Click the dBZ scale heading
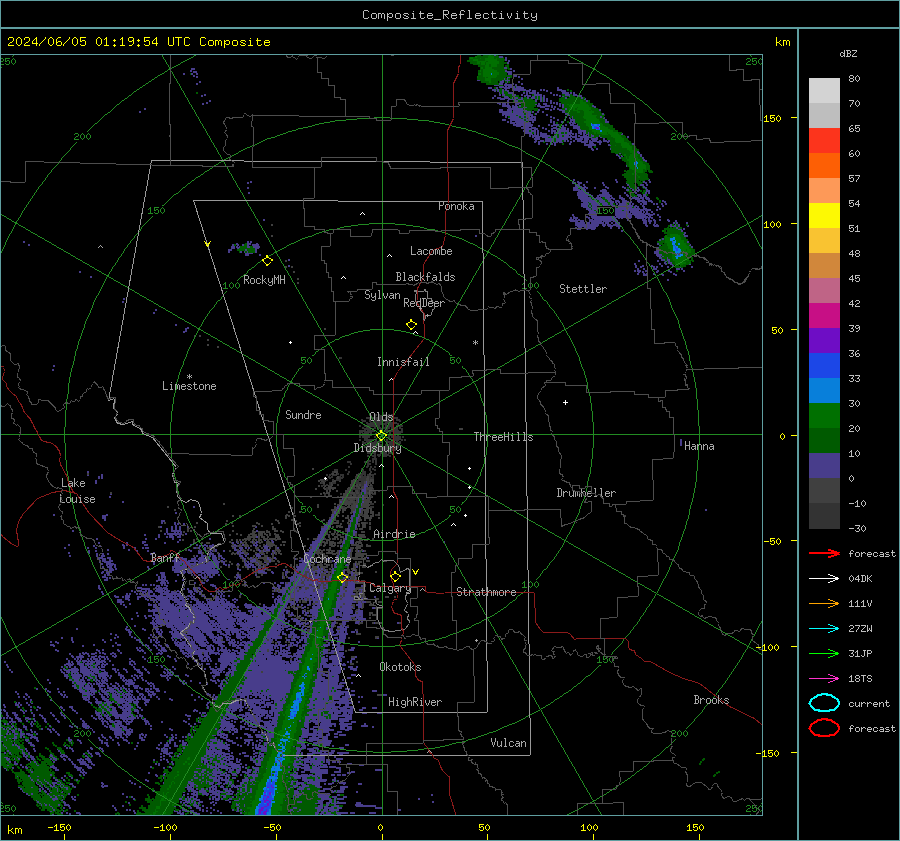This screenshot has height=841, width=900. 848,54
